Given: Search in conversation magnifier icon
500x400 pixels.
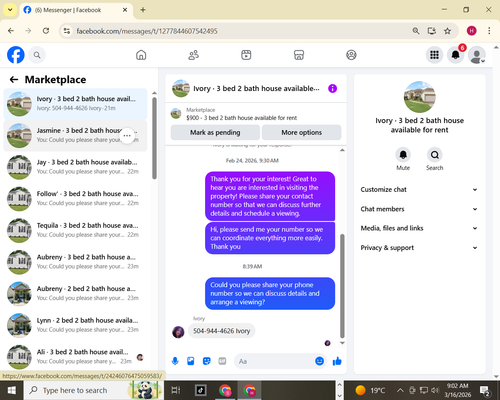Looking at the screenshot, I should tap(435, 155).
